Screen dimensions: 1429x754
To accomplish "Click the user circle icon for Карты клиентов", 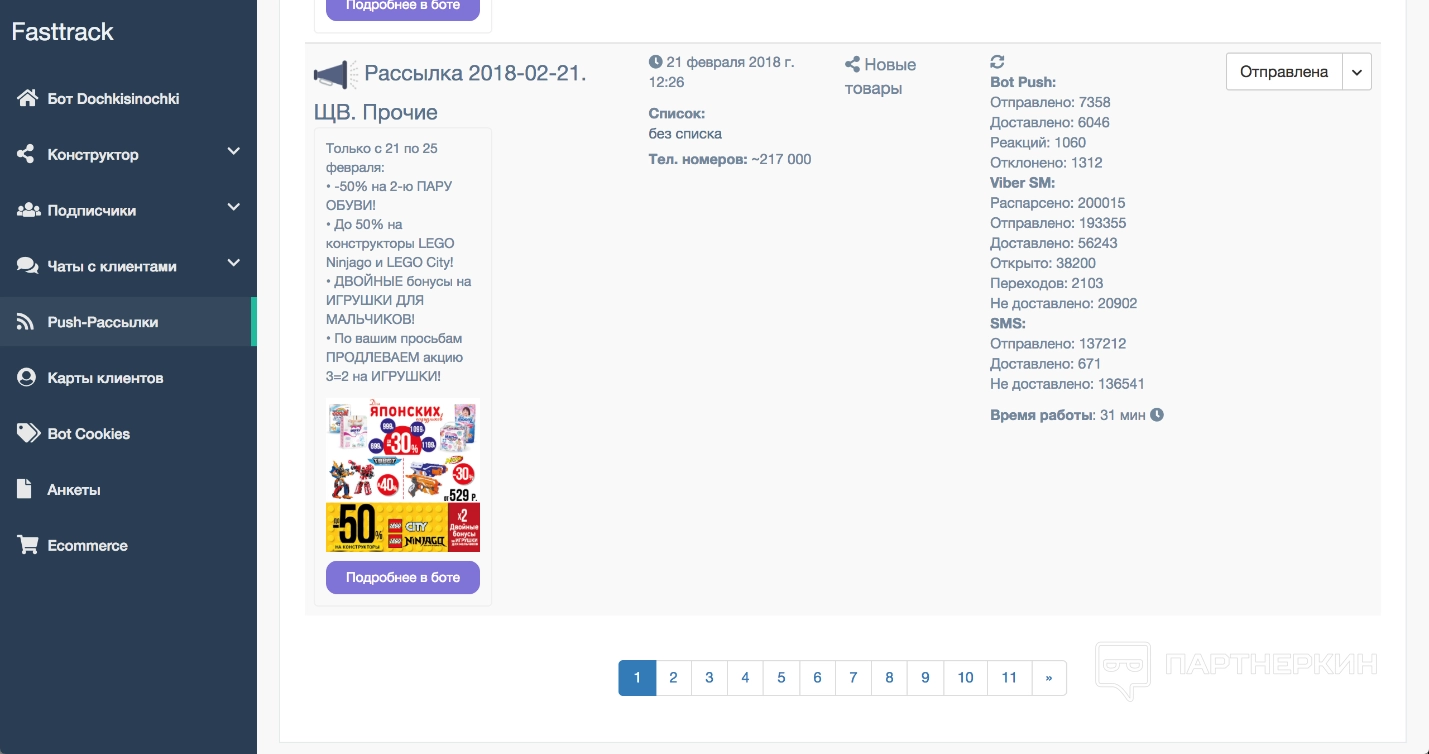I will [x=27, y=378].
